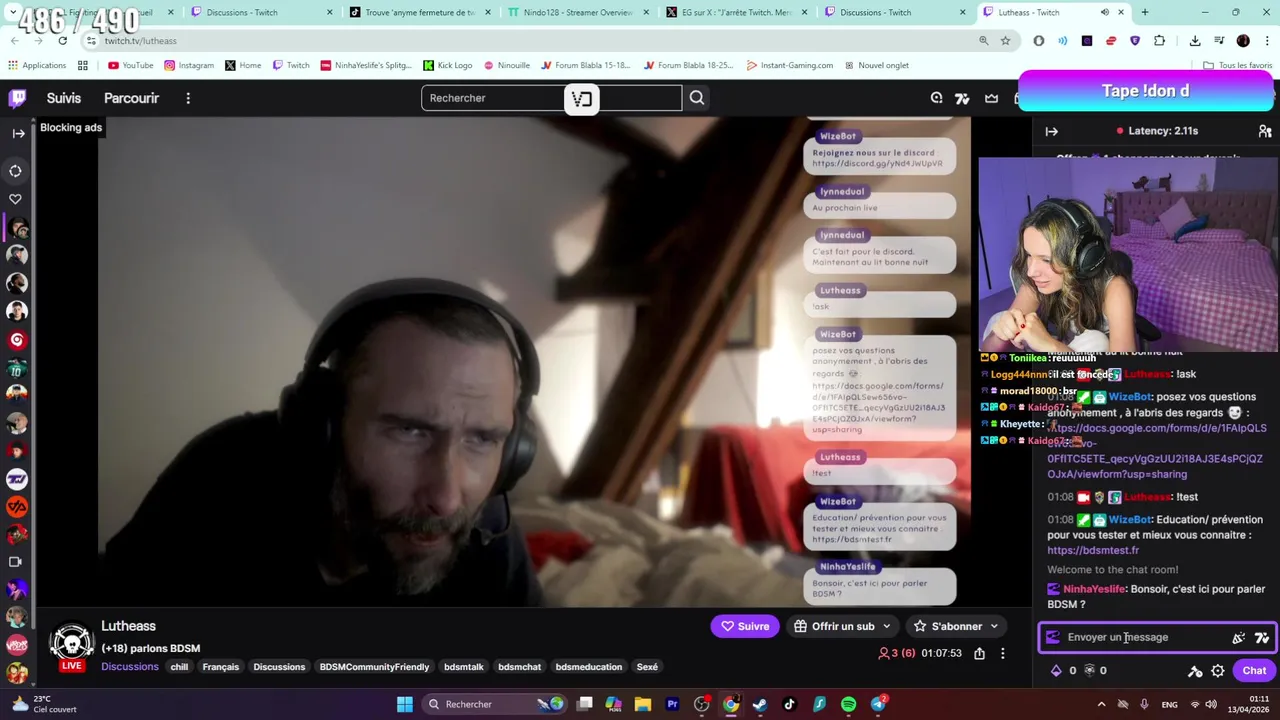This screenshot has width=1280, height=720.
Task: Click the share stream icon
Action: [x=979, y=653]
